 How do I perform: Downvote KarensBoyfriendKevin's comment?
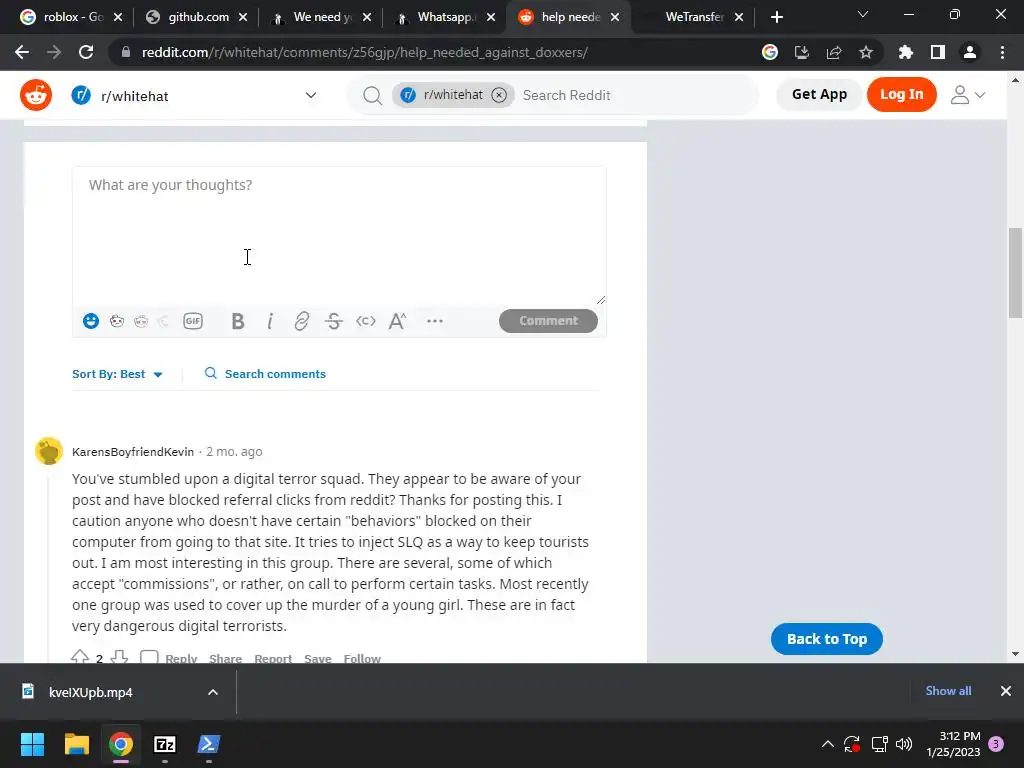tap(119, 657)
